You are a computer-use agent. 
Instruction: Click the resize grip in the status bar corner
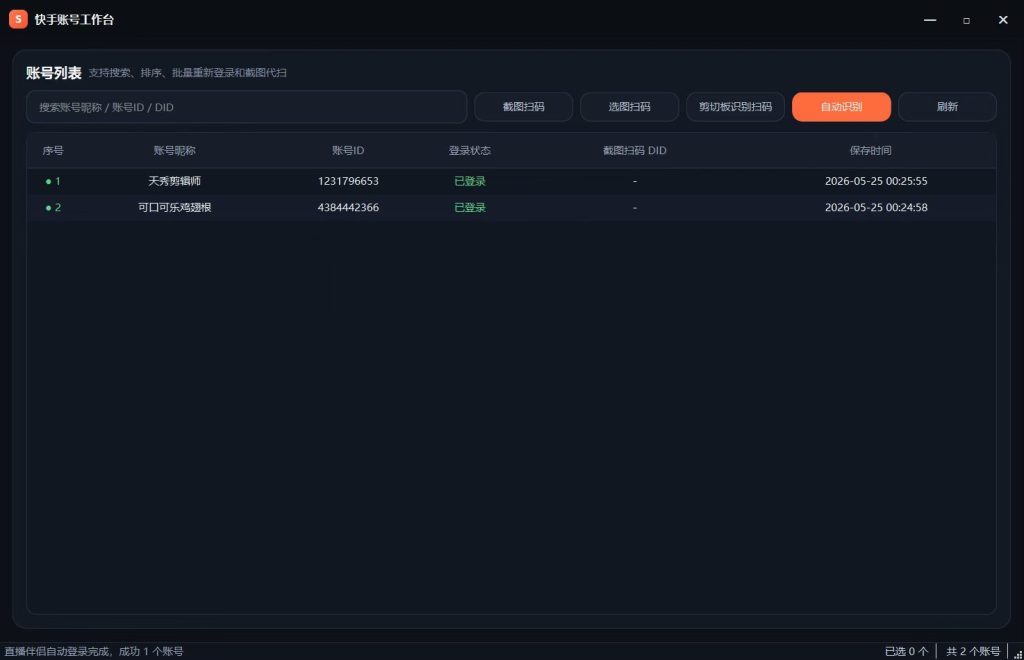[x=1017, y=654]
